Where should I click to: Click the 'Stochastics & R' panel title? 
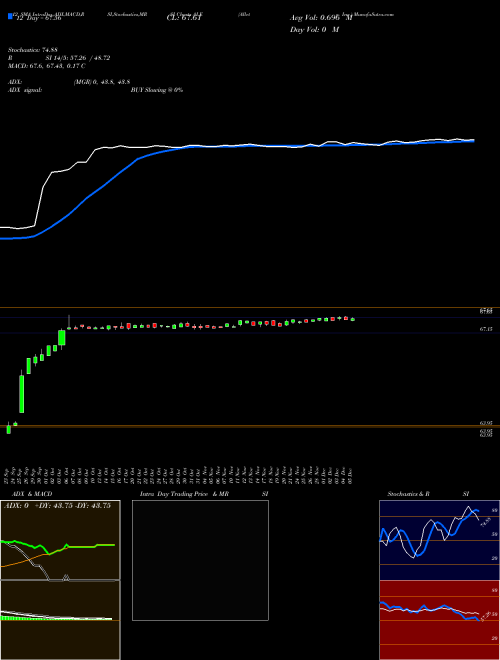[409, 494]
